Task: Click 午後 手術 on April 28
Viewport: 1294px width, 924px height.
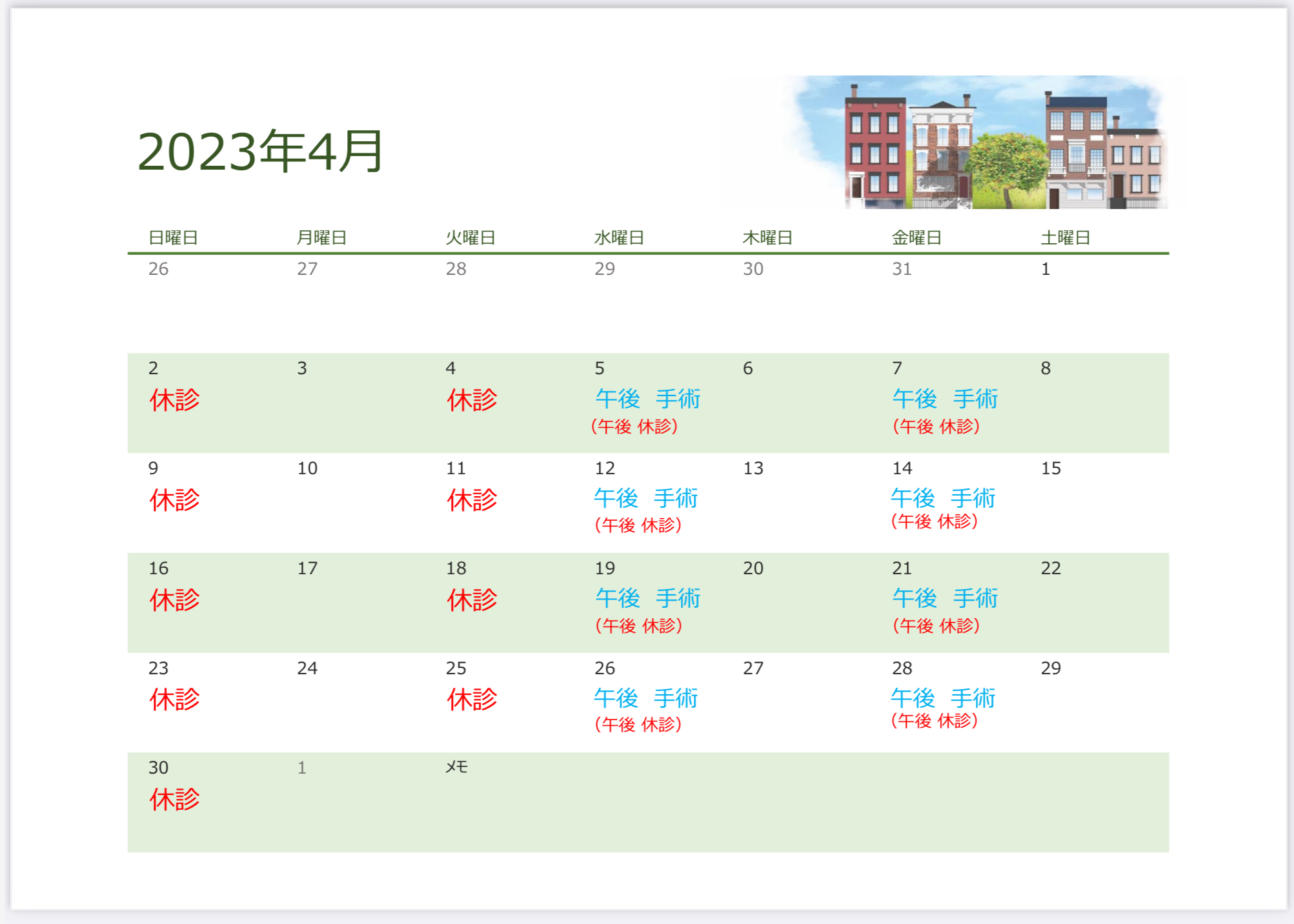Action: coord(943,698)
